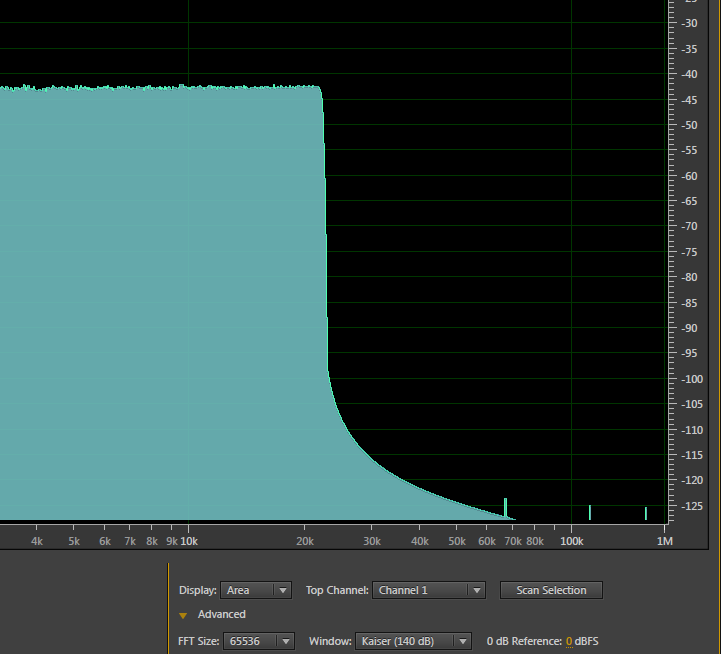Image resolution: width=721 pixels, height=654 pixels.
Task: Collapse the Advanced section using its triangle
Action: click(x=182, y=615)
